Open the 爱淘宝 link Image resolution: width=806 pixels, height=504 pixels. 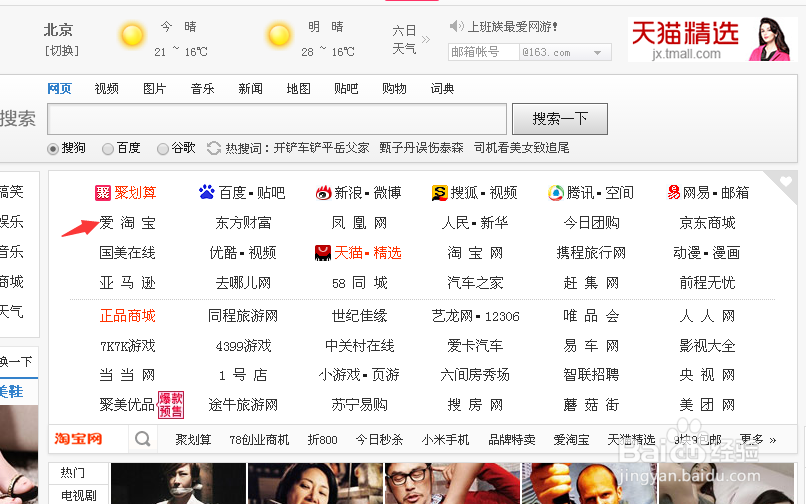pos(127,223)
